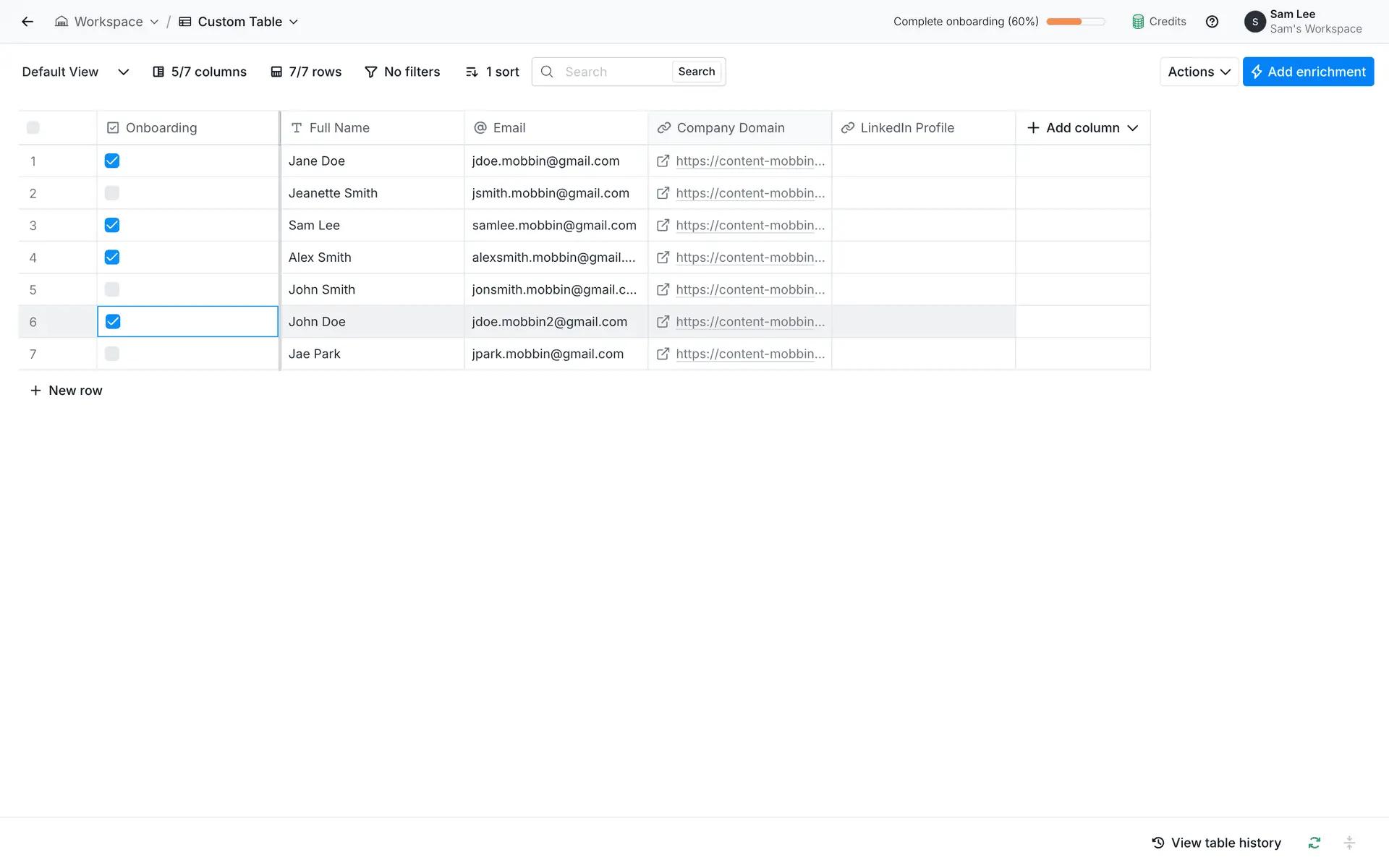Check Onboarding box for Jeanette Smith
The height and width of the screenshot is (868, 1389).
[112, 193]
